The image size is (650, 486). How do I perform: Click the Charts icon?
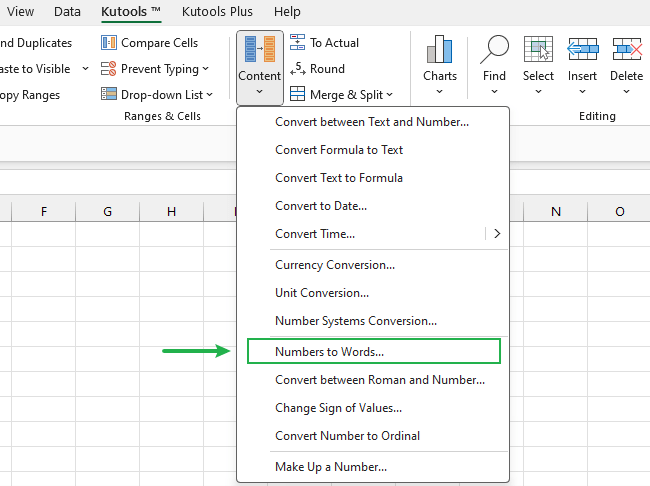pyautogui.click(x=439, y=49)
